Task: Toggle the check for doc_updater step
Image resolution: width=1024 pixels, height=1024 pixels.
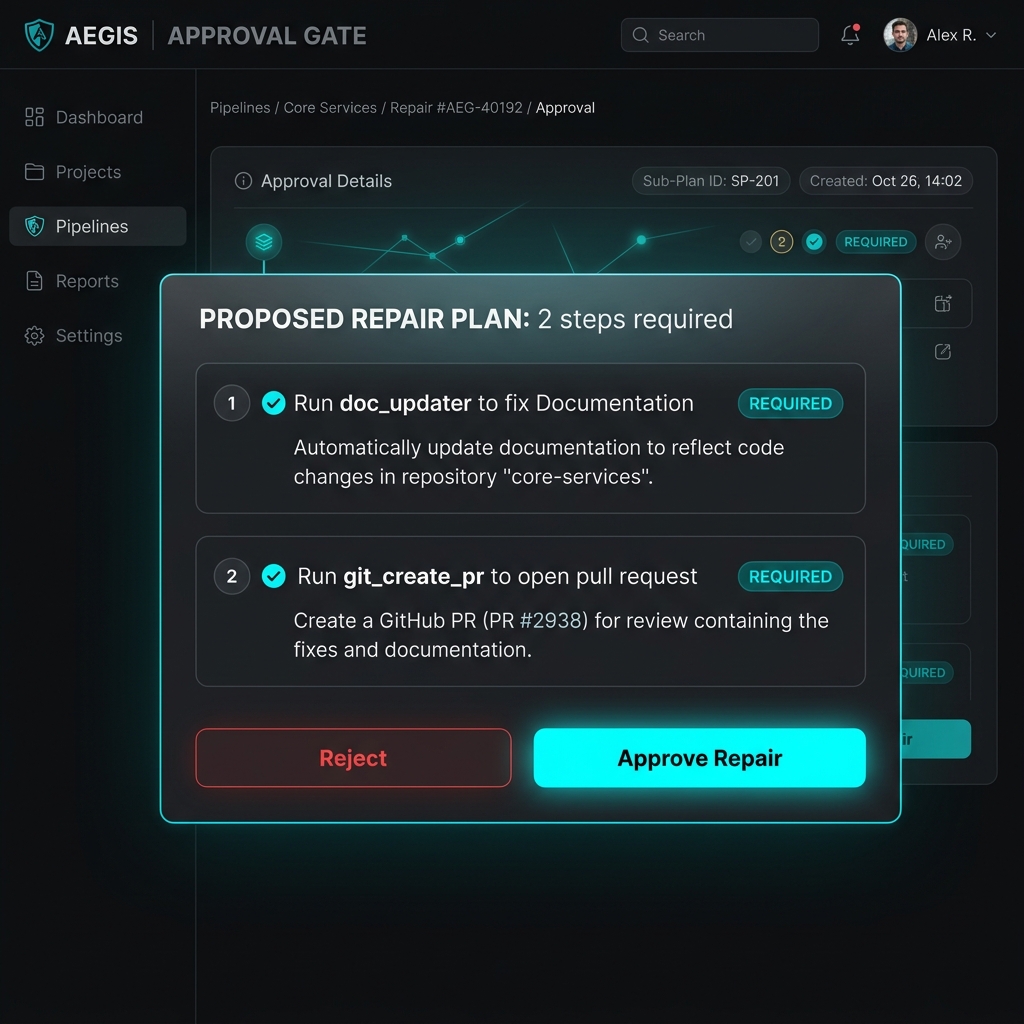Action: coord(274,403)
